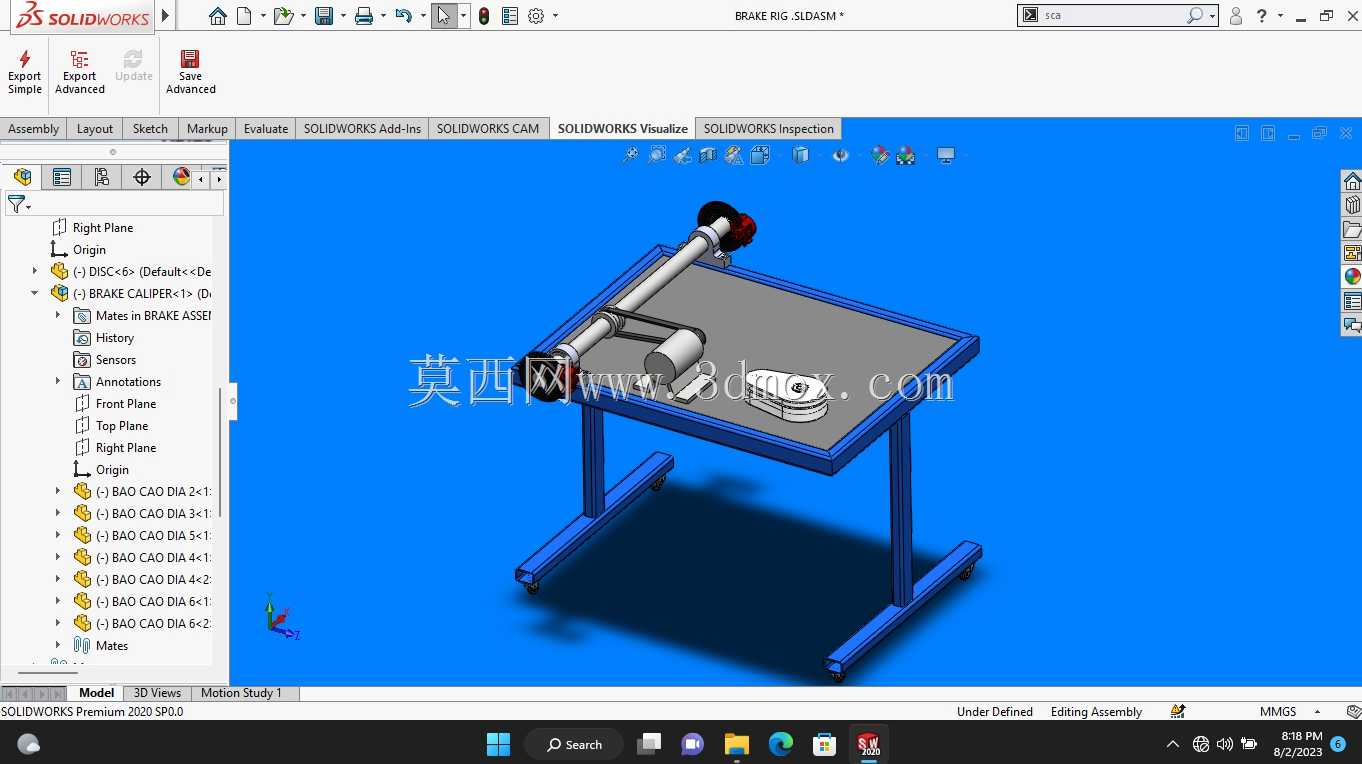
Task: Click the Windows Start button
Action: (498, 744)
